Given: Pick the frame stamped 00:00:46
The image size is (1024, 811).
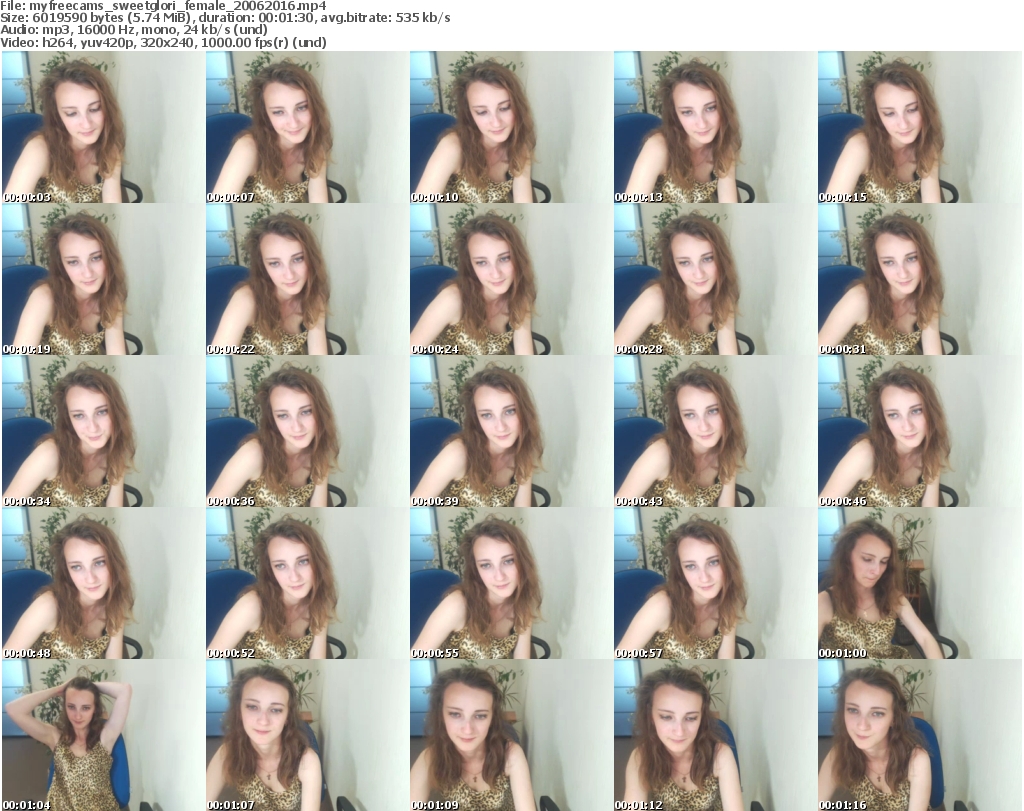Looking at the screenshot, I should (x=920, y=432).
